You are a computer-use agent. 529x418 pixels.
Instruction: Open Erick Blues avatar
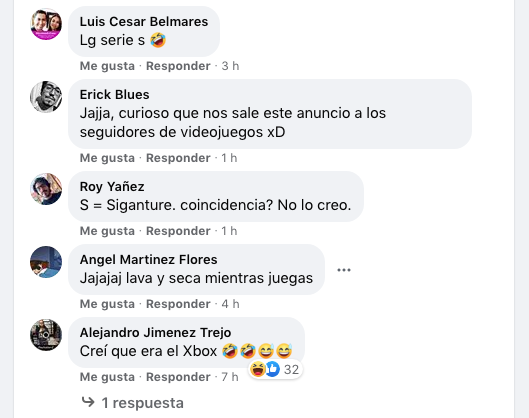[46, 97]
